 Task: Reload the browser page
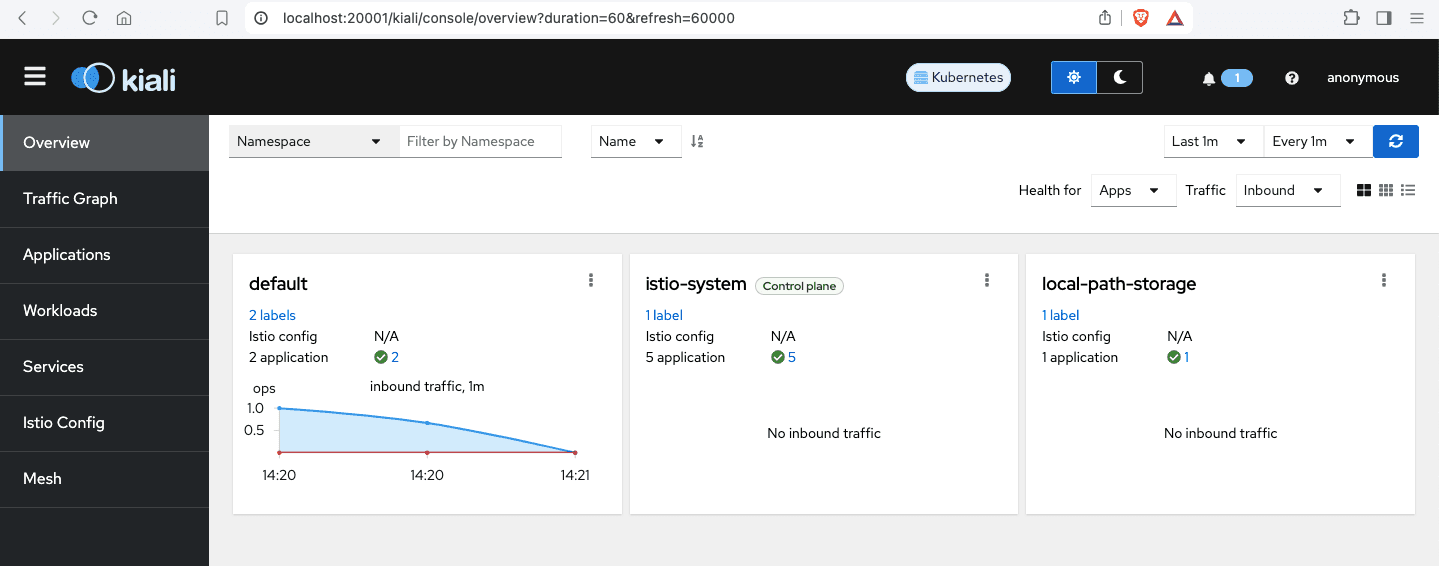coord(89,18)
